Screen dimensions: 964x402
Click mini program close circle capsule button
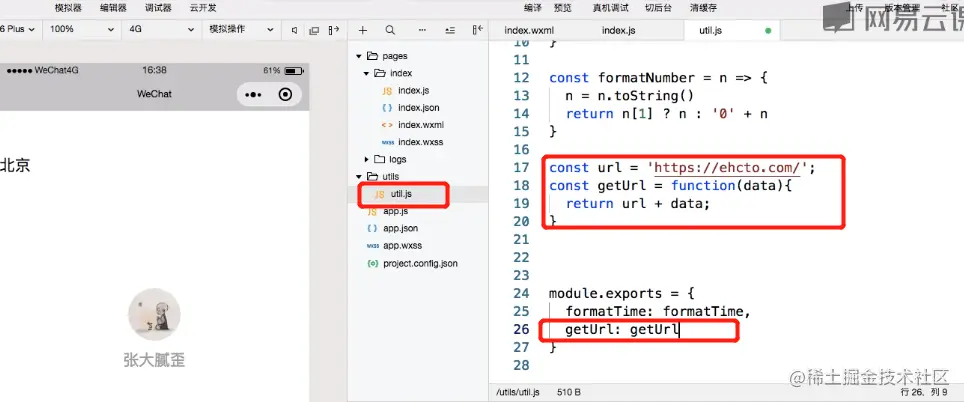(285, 94)
